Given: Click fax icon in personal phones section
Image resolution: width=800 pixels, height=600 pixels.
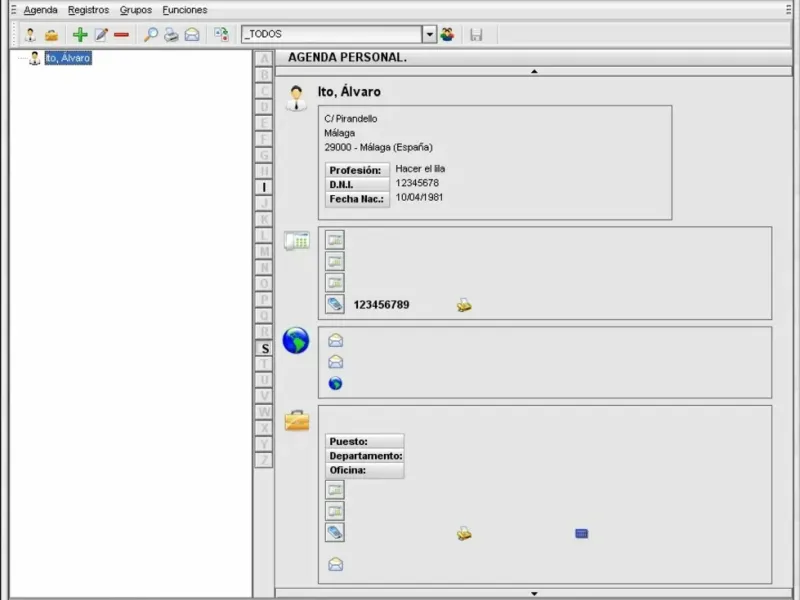Looking at the screenshot, I should tap(464, 305).
